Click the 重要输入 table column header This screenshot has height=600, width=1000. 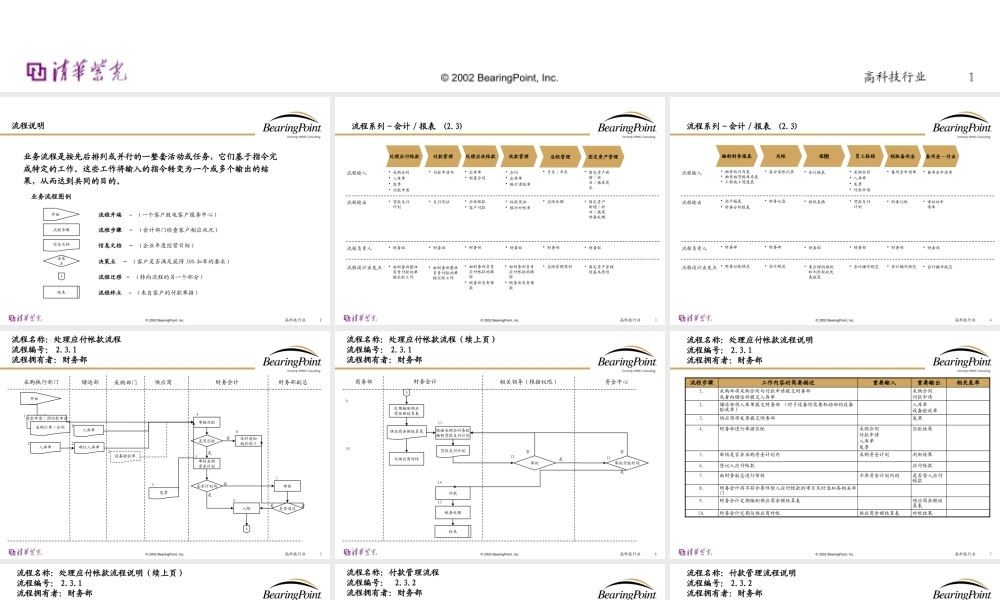tap(884, 383)
